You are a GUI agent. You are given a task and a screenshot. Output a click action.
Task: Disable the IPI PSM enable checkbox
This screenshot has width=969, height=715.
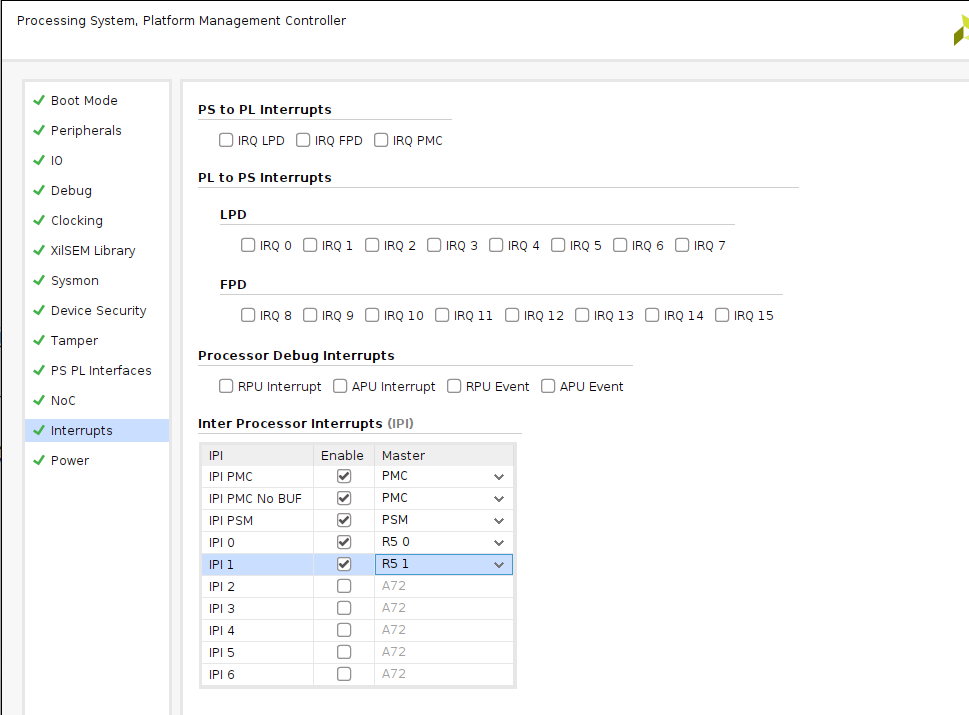(344, 520)
